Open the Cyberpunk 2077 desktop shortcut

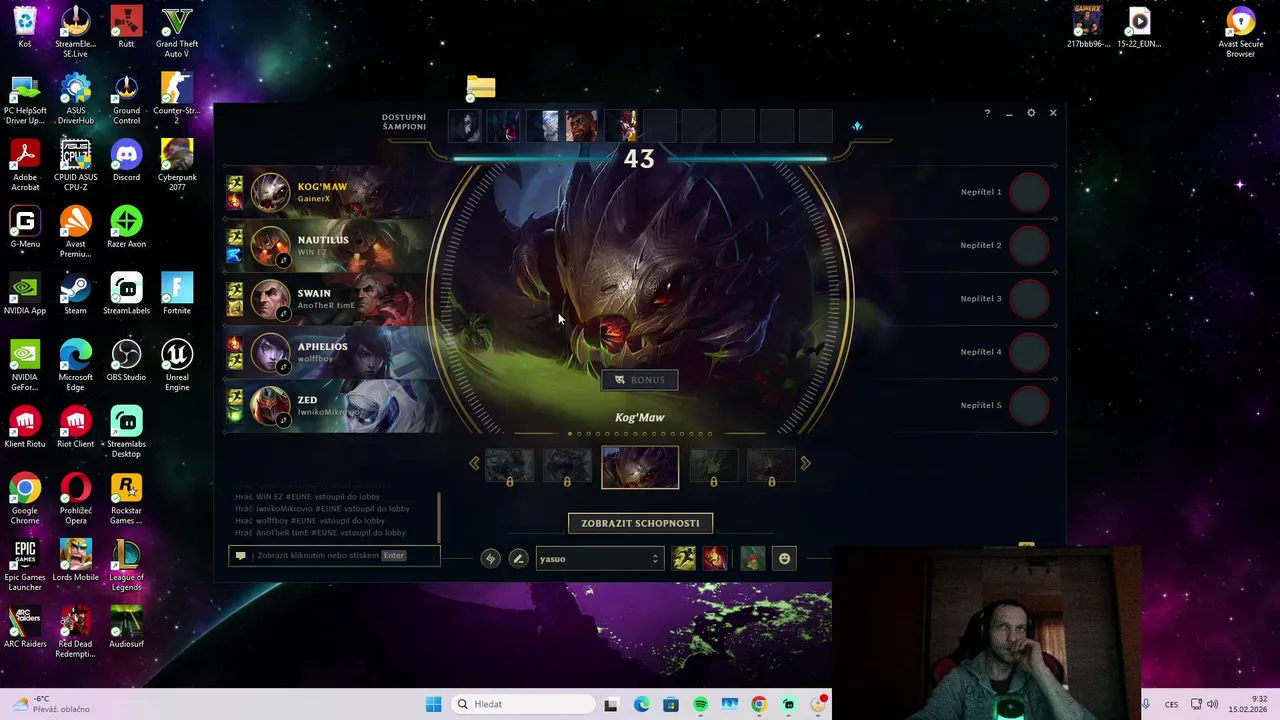point(177,166)
